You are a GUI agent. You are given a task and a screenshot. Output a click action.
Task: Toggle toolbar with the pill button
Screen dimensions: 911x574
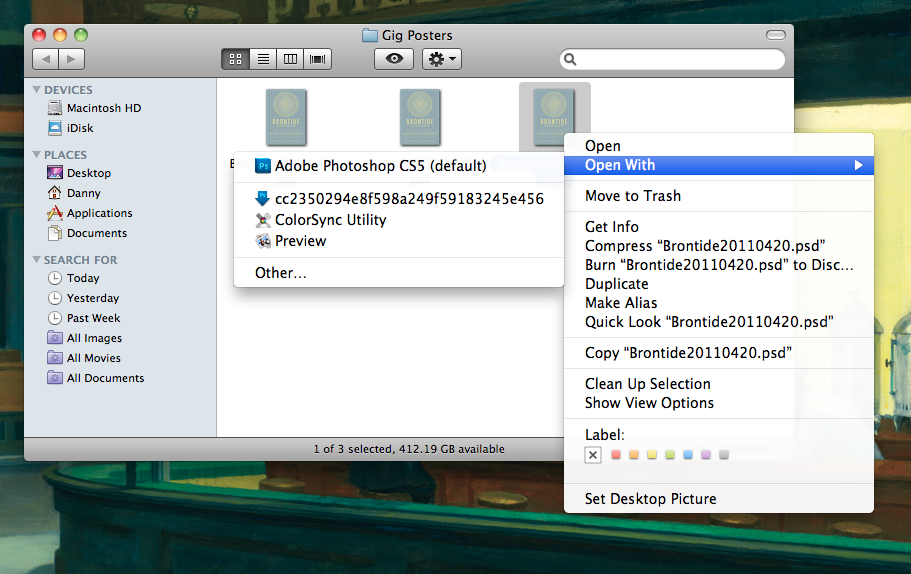[776, 35]
